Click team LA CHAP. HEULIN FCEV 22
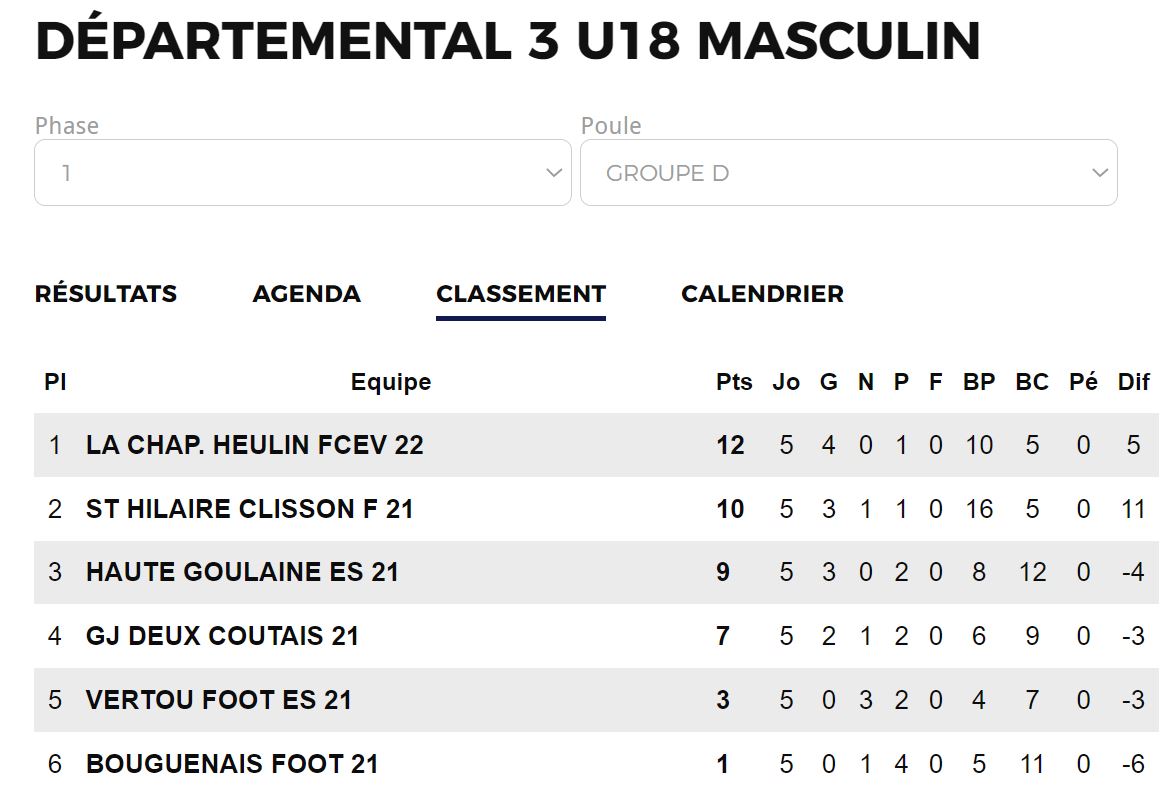The width and height of the screenshot is (1165, 804). pyautogui.click(x=255, y=445)
